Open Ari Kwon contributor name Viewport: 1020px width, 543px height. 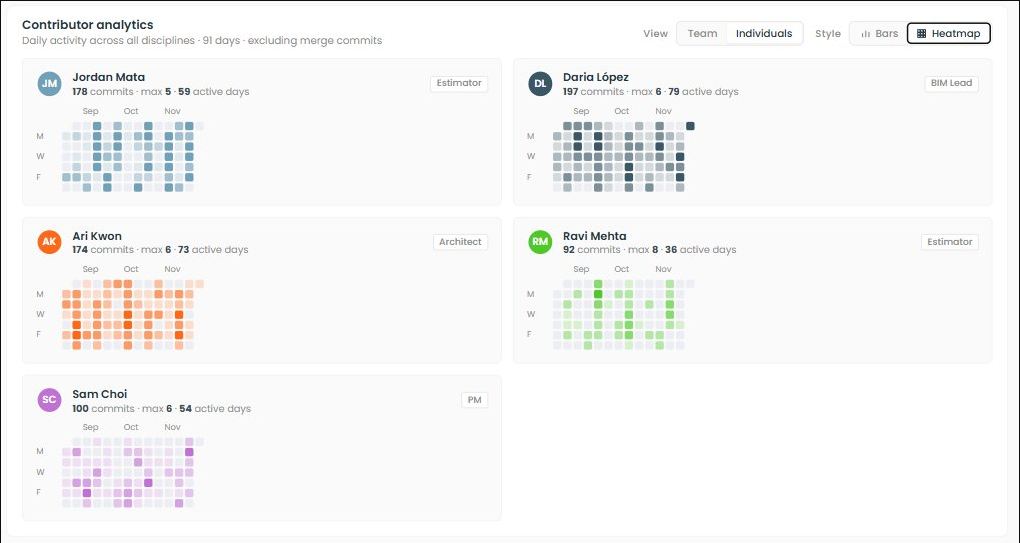click(x=97, y=235)
